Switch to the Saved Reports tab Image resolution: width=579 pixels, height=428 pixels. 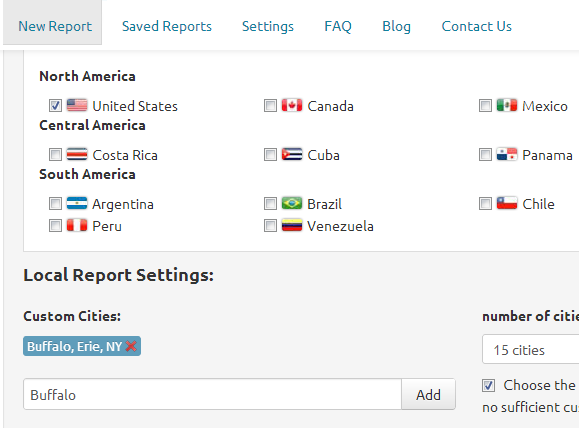coord(167,26)
